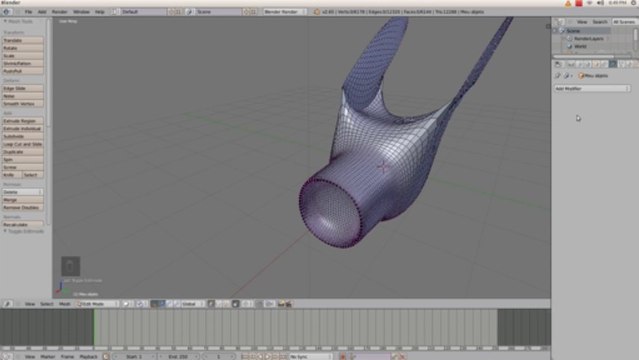Open the Edit Mode selector dropdown
The width and height of the screenshot is (639, 360).
tap(97, 304)
